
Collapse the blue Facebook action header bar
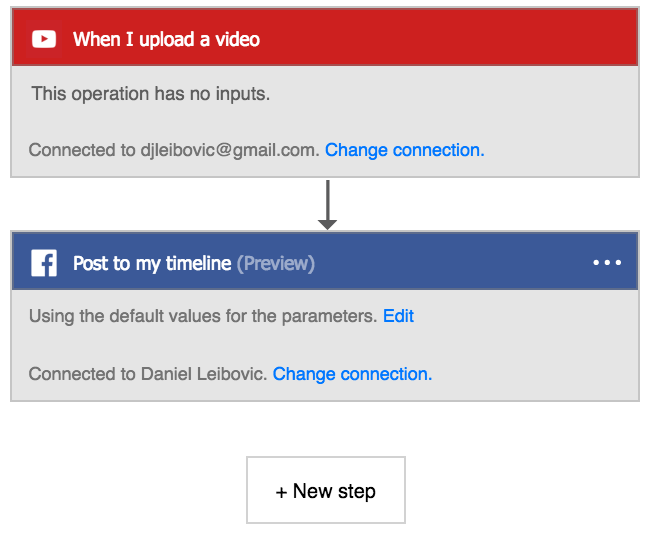point(450,263)
